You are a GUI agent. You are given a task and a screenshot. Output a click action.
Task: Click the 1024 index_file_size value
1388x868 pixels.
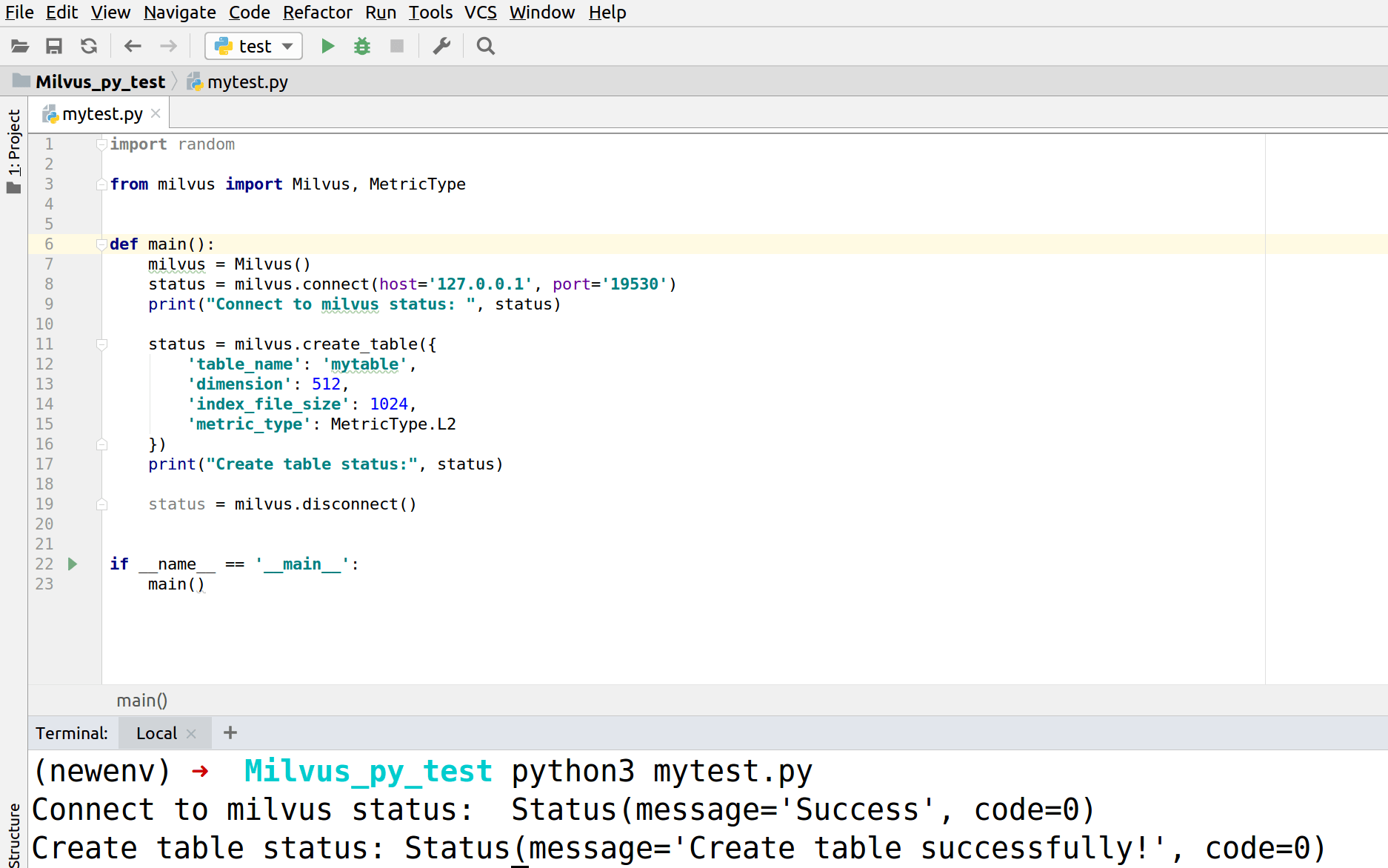[x=389, y=404]
